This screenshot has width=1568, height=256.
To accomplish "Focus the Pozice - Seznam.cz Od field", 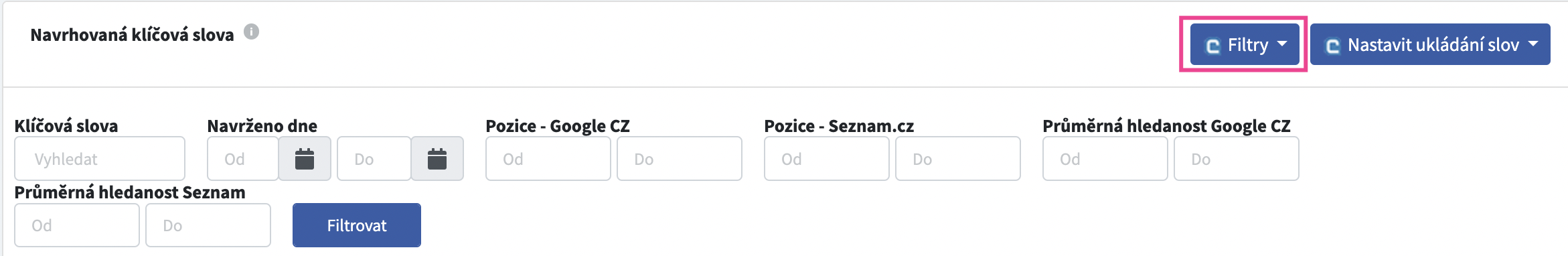I will point(827,159).
